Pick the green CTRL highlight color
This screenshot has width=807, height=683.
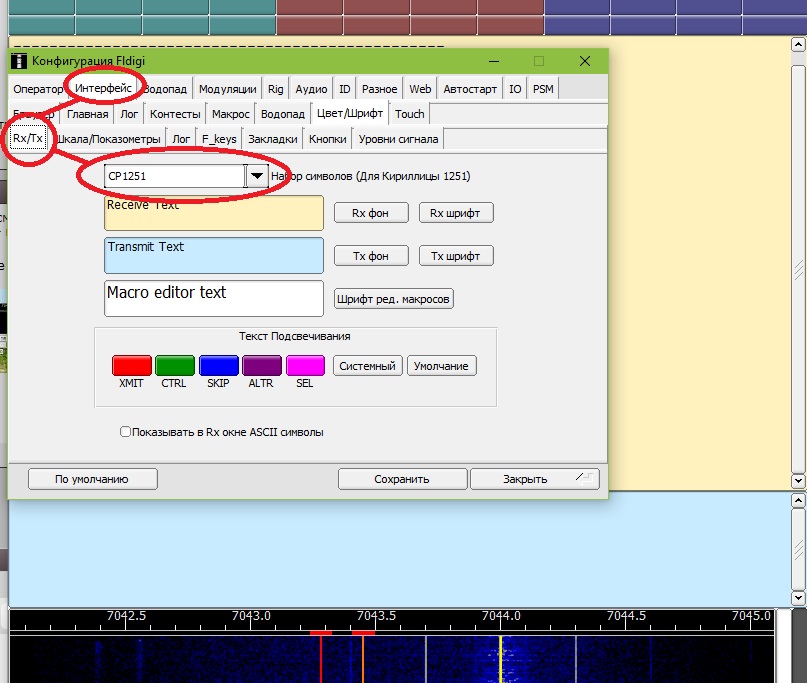[x=175, y=366]
